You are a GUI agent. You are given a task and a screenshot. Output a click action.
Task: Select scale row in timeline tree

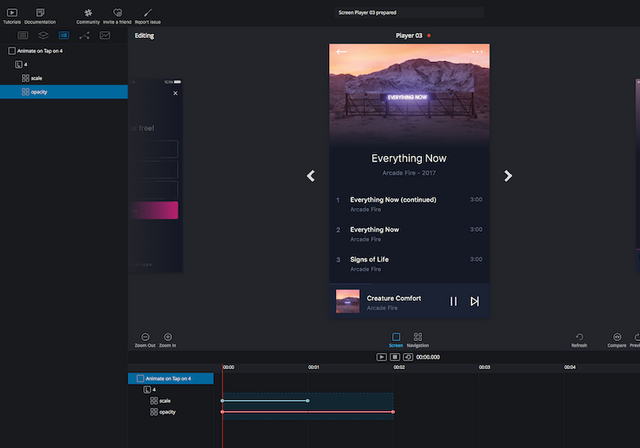tap(171, 401)
